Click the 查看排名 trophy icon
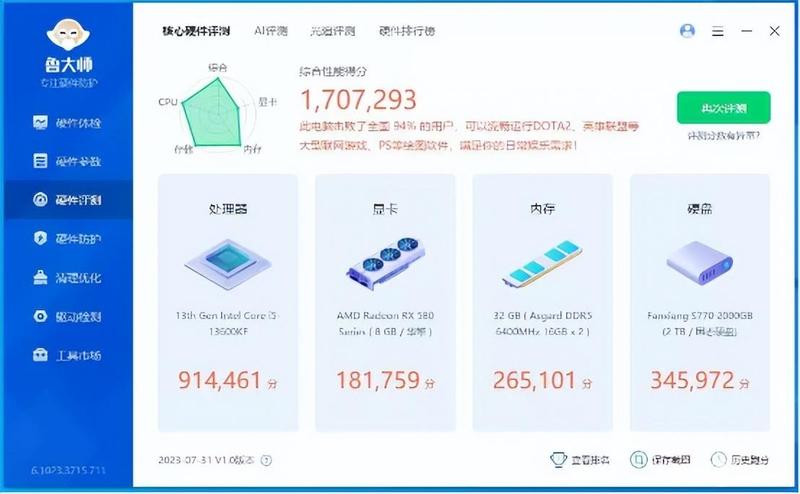 [558, 460]
